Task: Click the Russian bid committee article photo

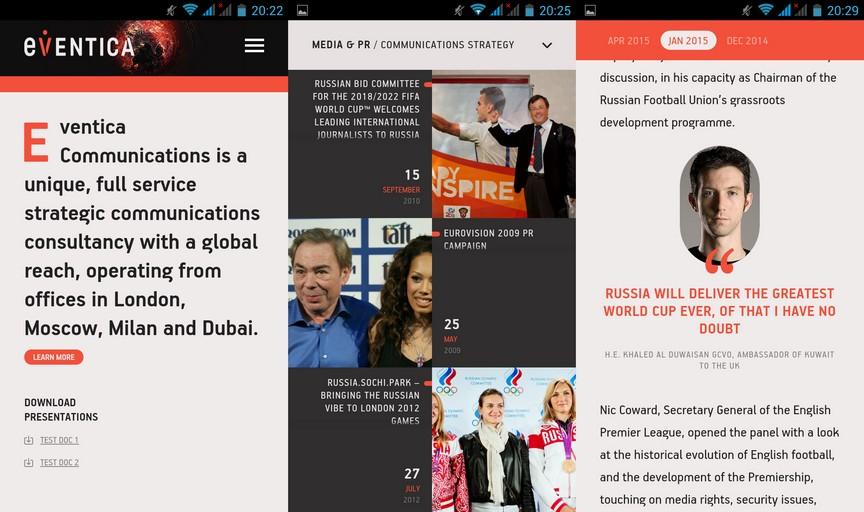Action: coord(503,144)
